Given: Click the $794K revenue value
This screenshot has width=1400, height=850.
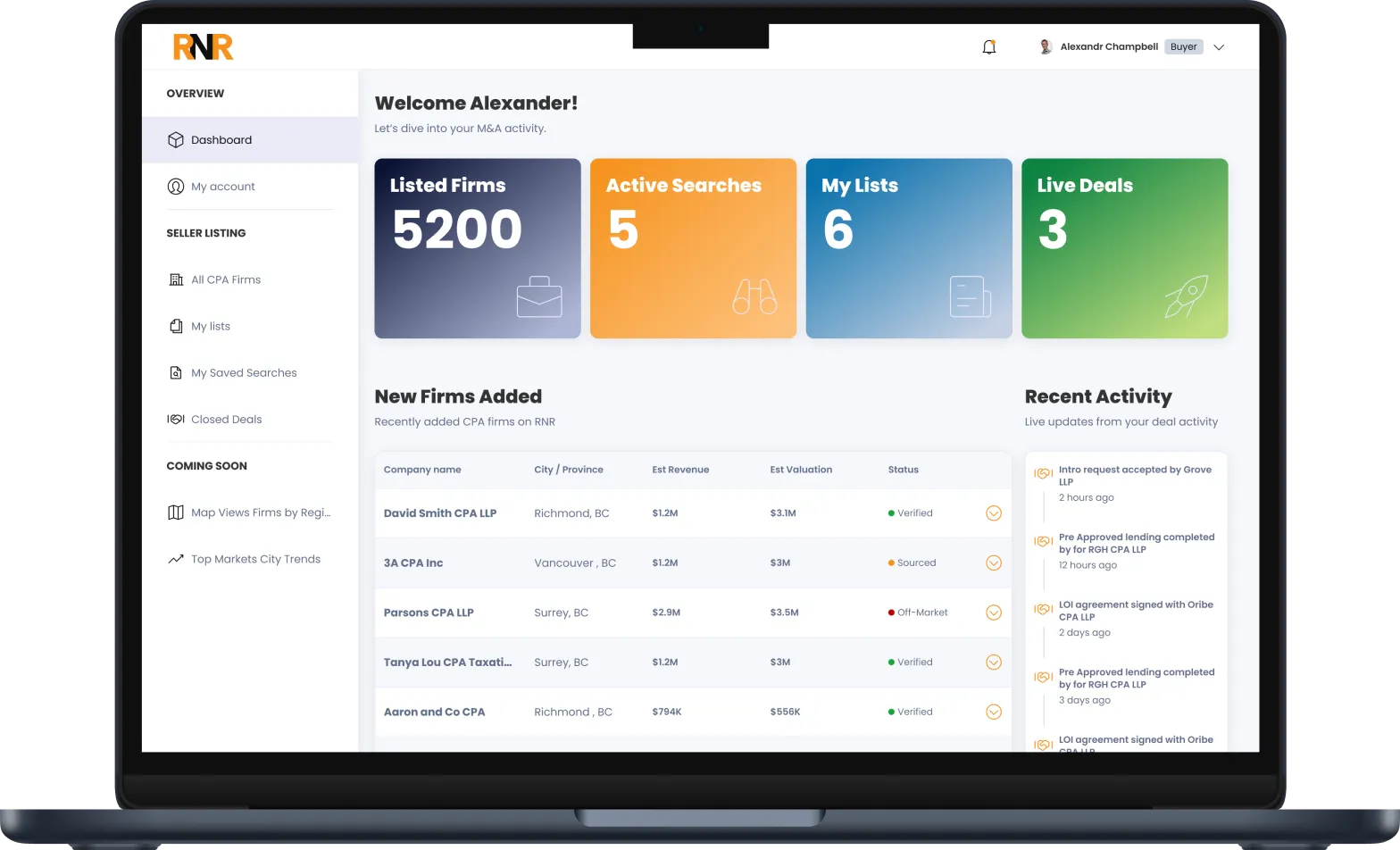Looking at the screenshot, I should click(x=667, y=712).
